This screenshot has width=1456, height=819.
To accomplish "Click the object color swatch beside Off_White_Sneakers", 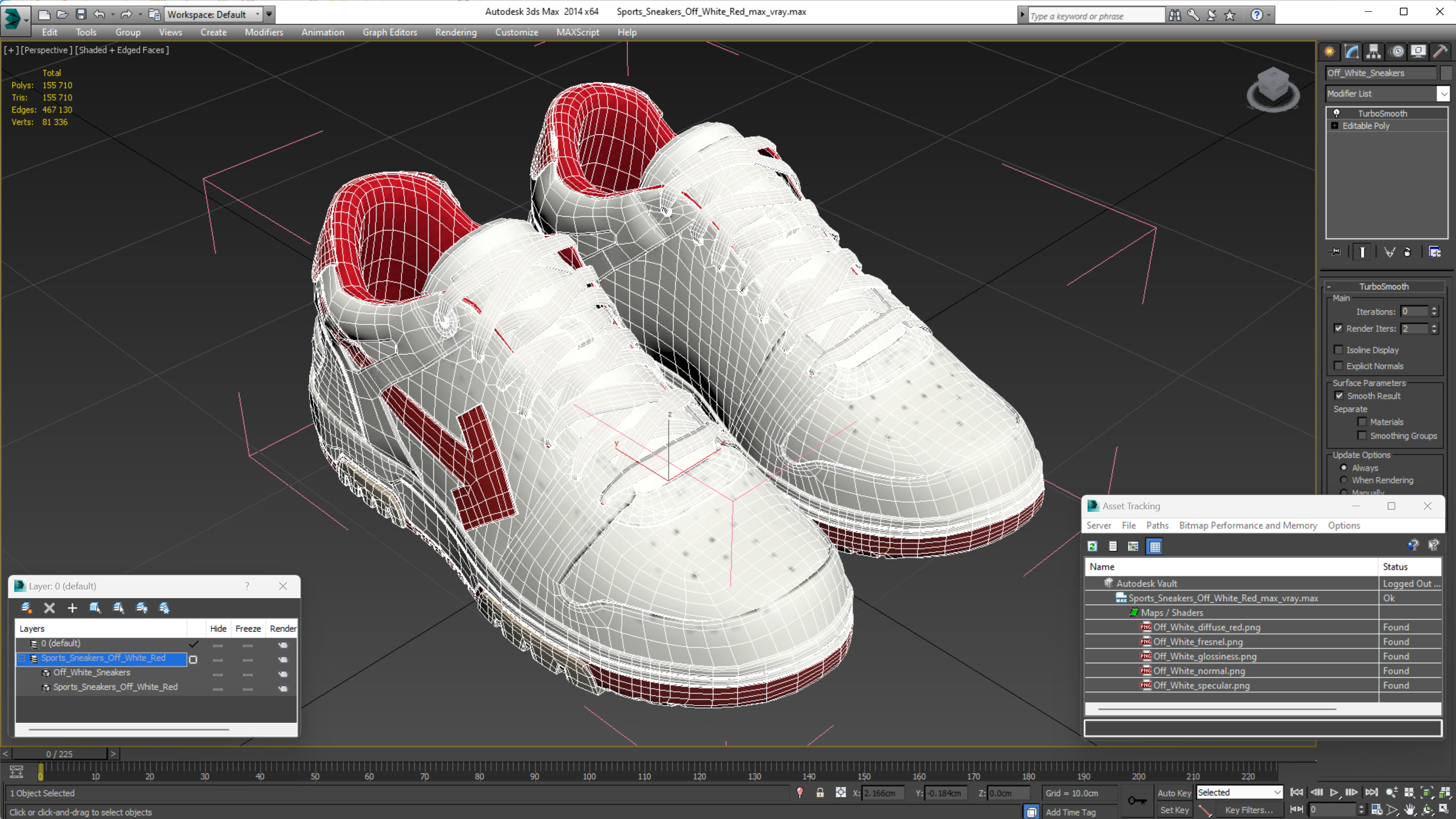I will (x=1445, y=72).
